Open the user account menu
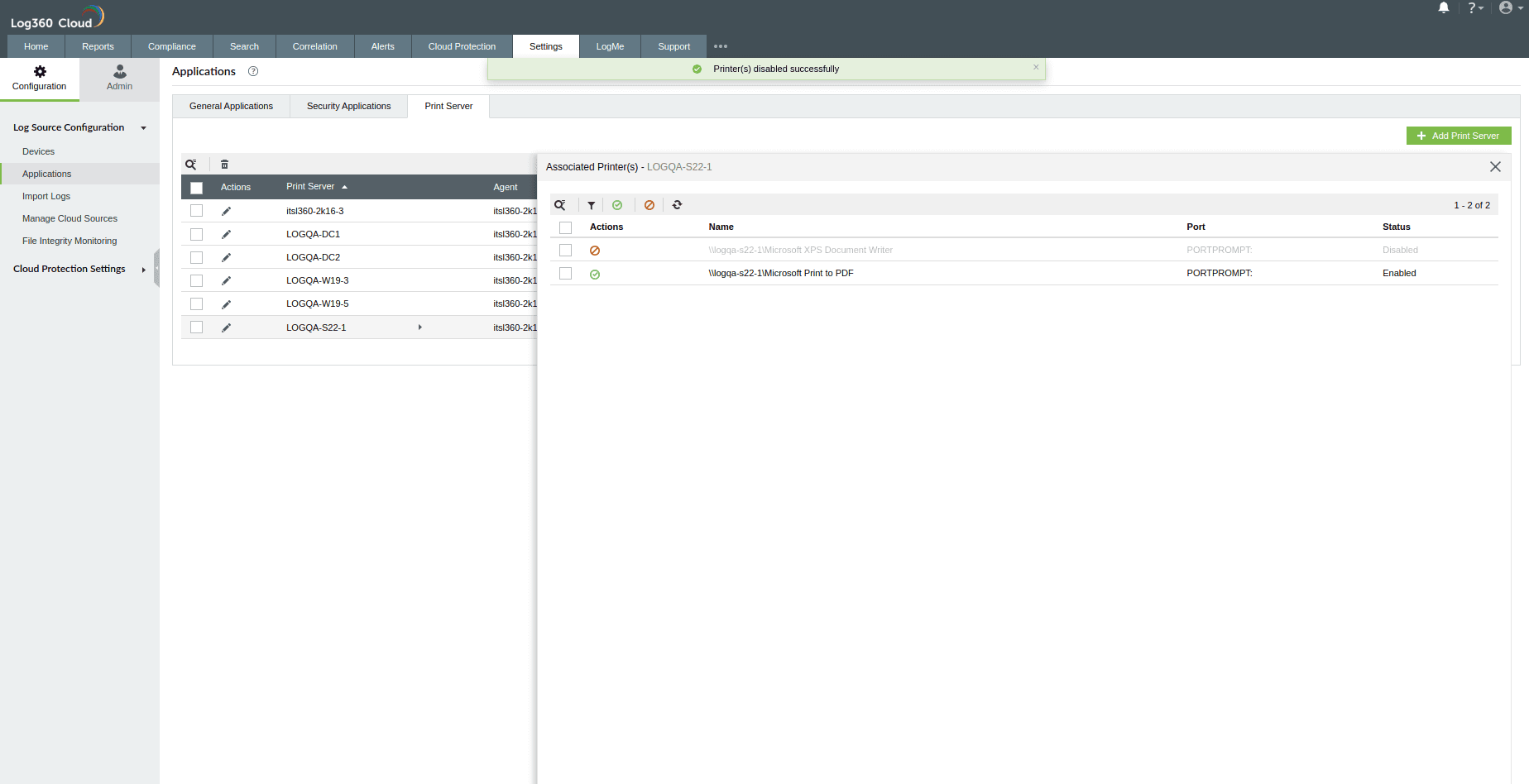 coord(1510,8)
